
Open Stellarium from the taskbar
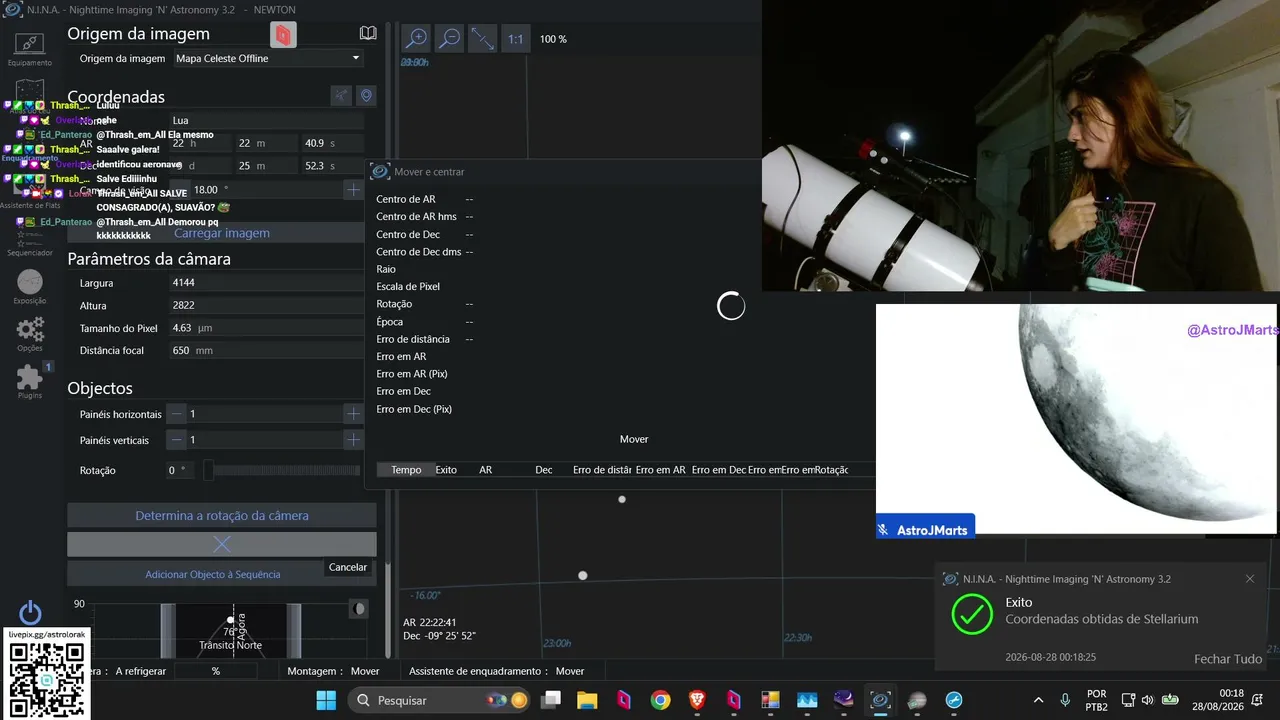843,700
